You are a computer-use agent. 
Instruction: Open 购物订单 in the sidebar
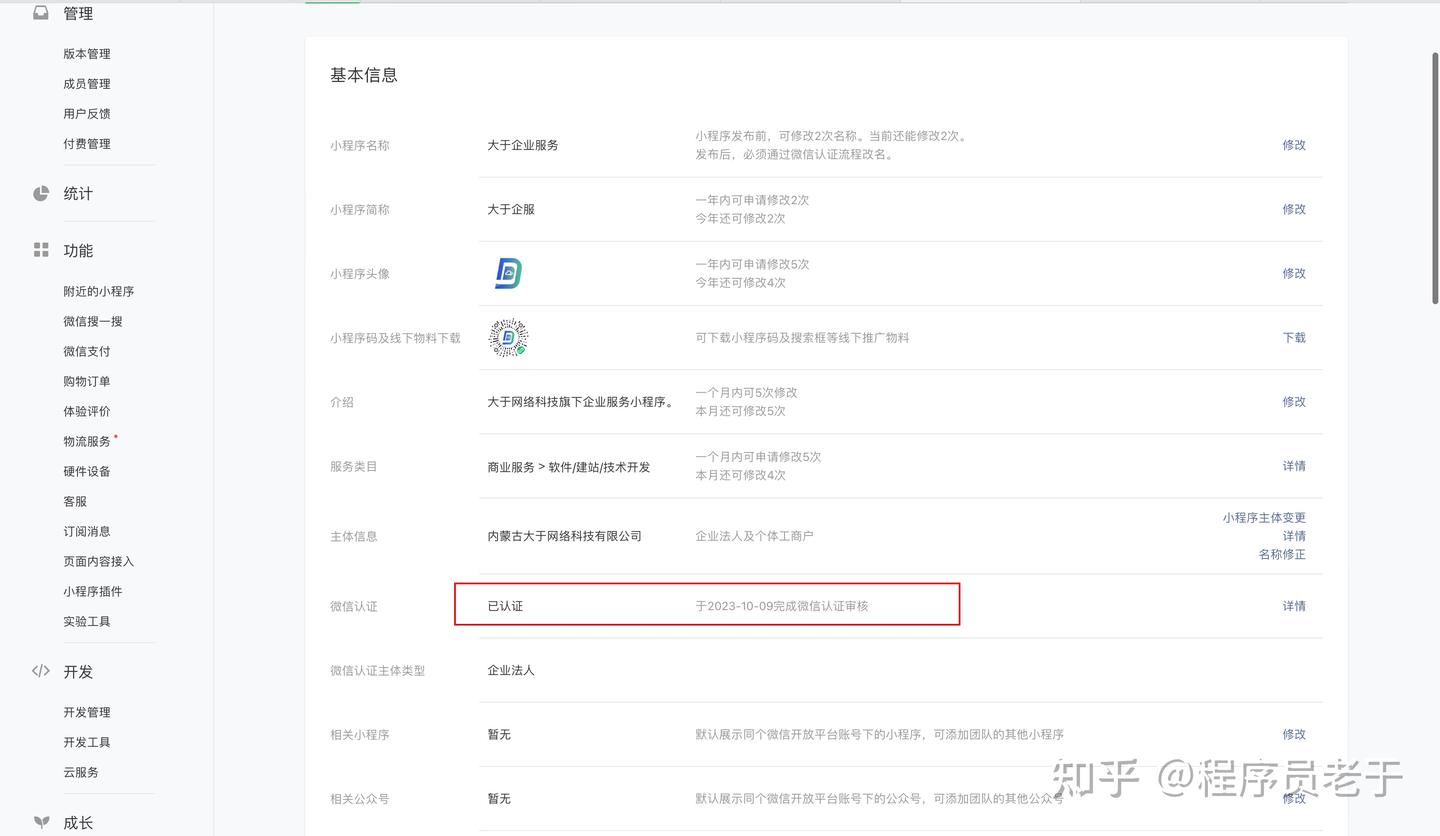coord(87,382)
